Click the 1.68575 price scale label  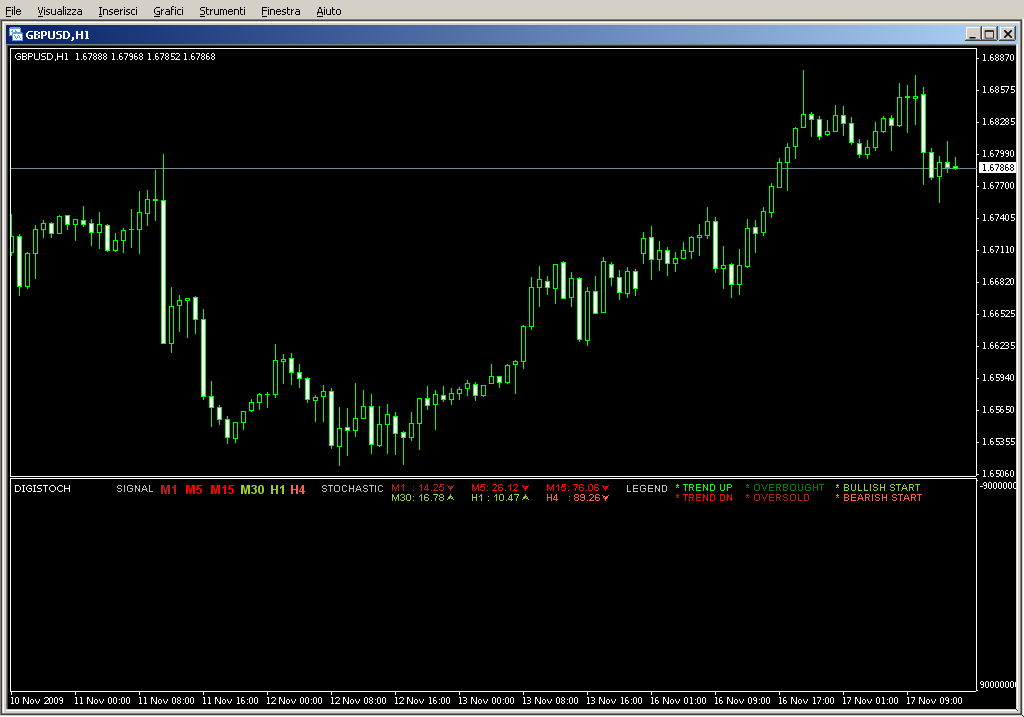tap(998, 89)
